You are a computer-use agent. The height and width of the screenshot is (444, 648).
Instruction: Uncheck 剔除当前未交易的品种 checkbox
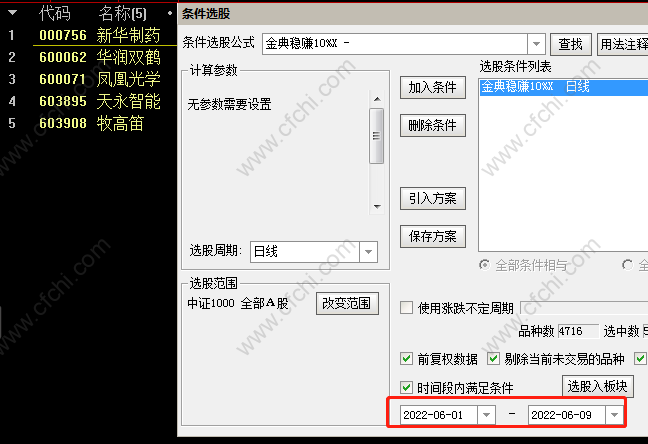click(493, 358)
